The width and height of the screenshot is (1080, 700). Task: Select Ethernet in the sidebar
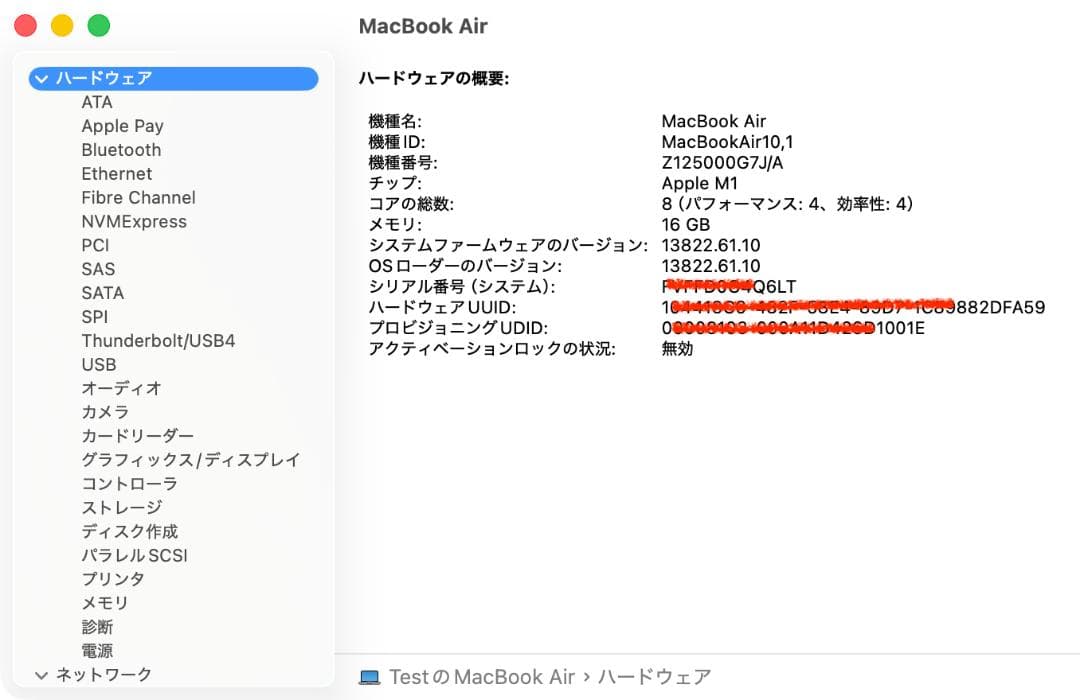tap(117, 173)
